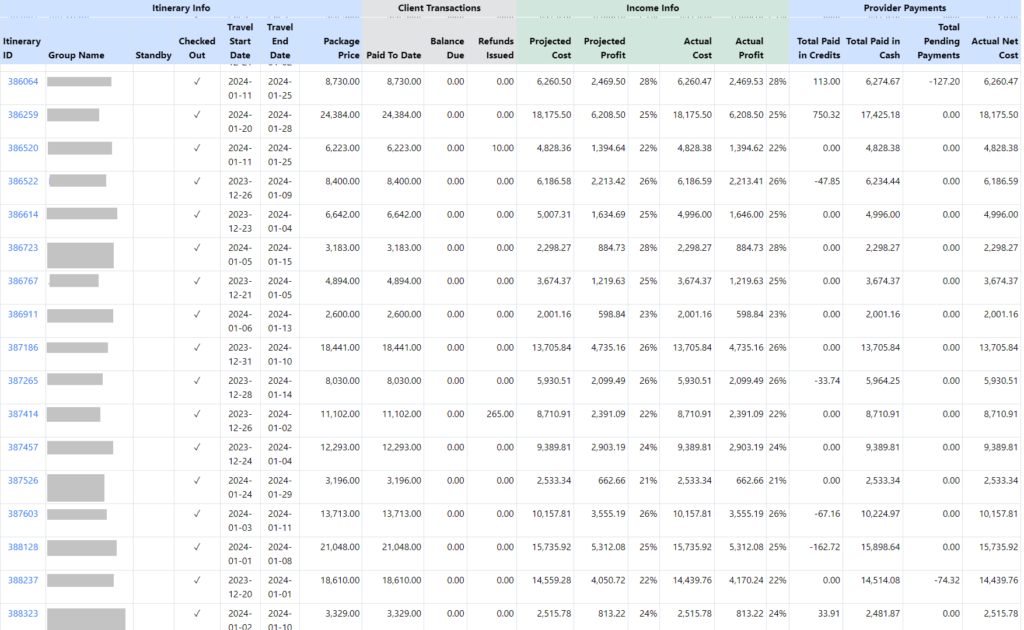Viewport: 1024px width, 630px height.
Task: Open itinerary 387265 link
Action: tap(23, 381)
